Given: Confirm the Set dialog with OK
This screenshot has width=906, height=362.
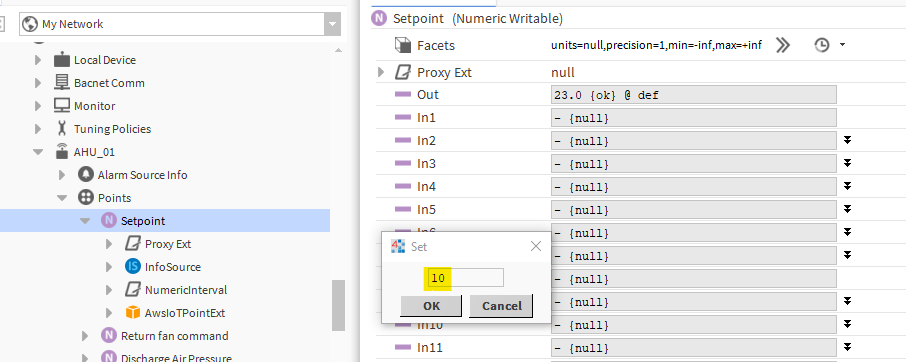Looking at the screenshot, I should (x=431, y=306).
